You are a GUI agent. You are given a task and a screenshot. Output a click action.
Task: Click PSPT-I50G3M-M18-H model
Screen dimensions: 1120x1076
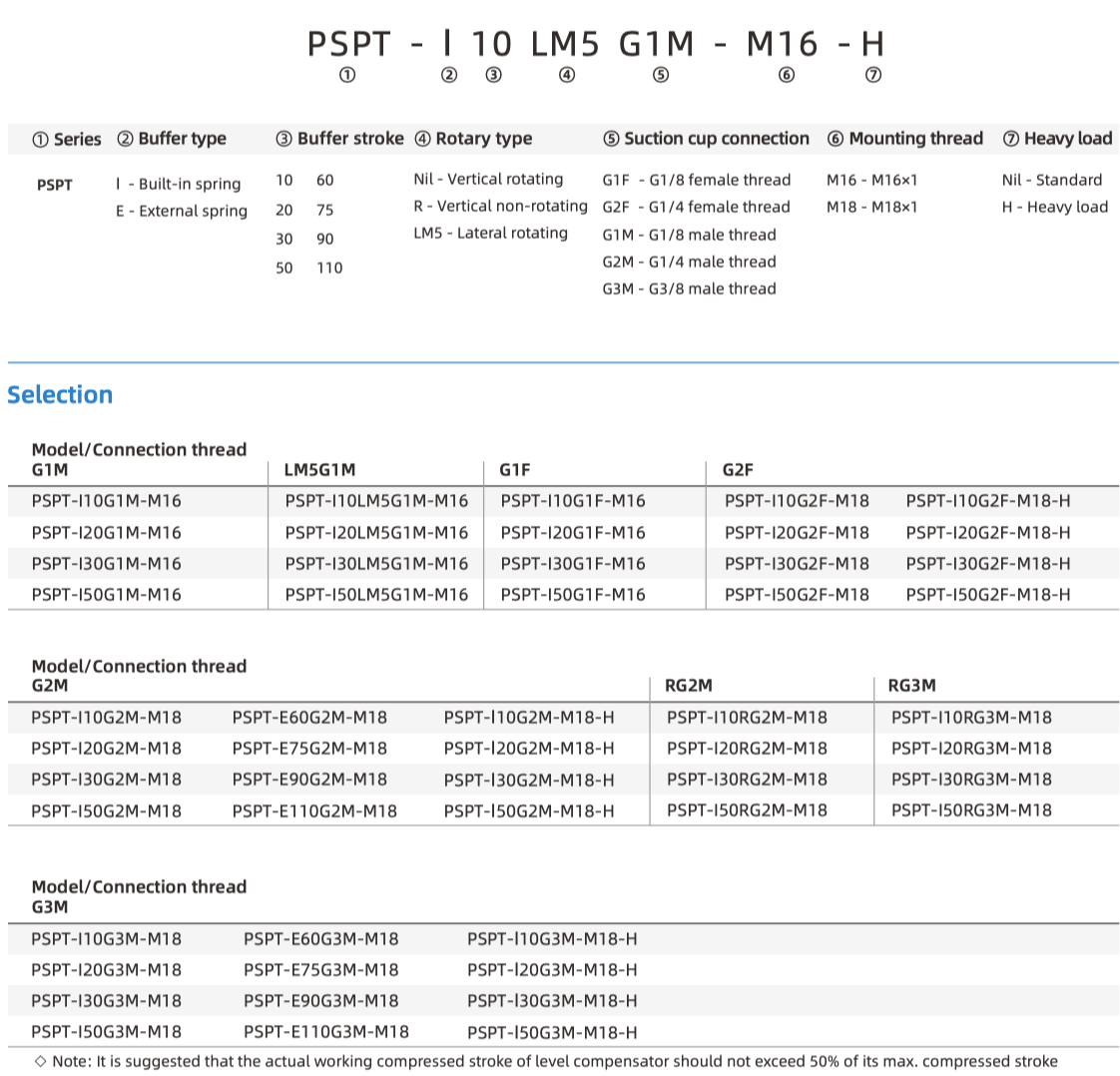coord(552,1032)
